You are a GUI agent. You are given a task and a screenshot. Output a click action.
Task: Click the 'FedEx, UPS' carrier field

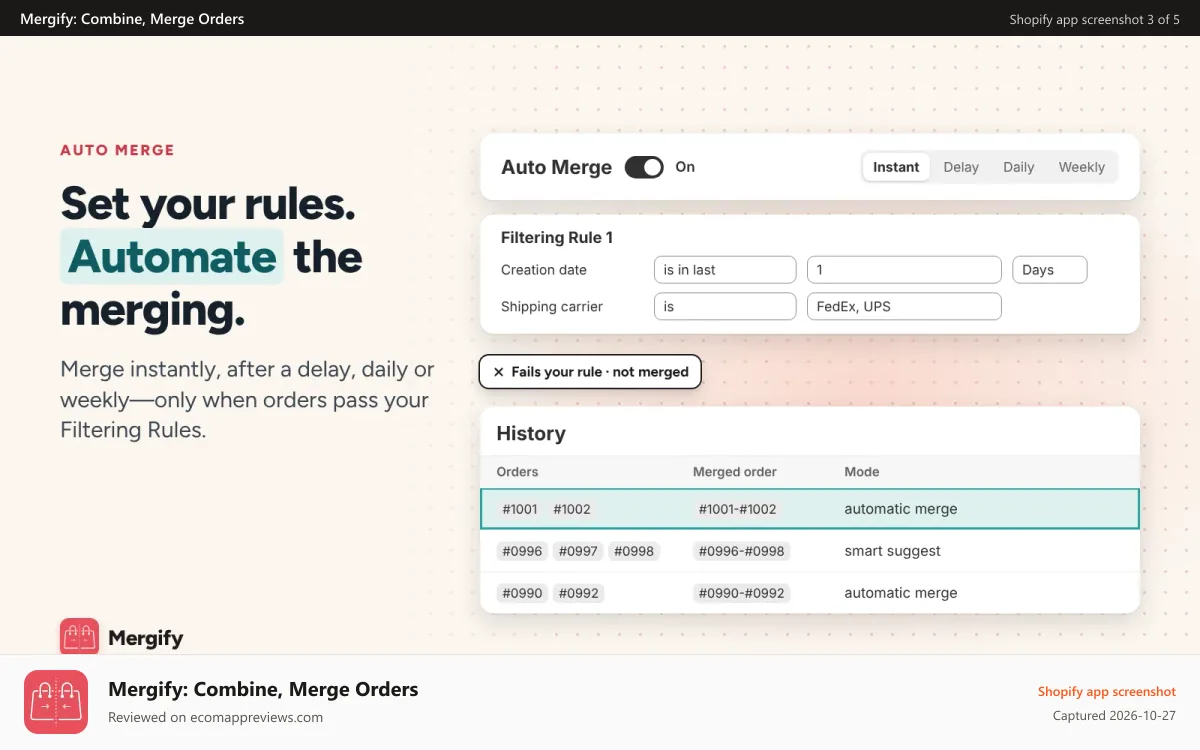[x=904, y=307]
